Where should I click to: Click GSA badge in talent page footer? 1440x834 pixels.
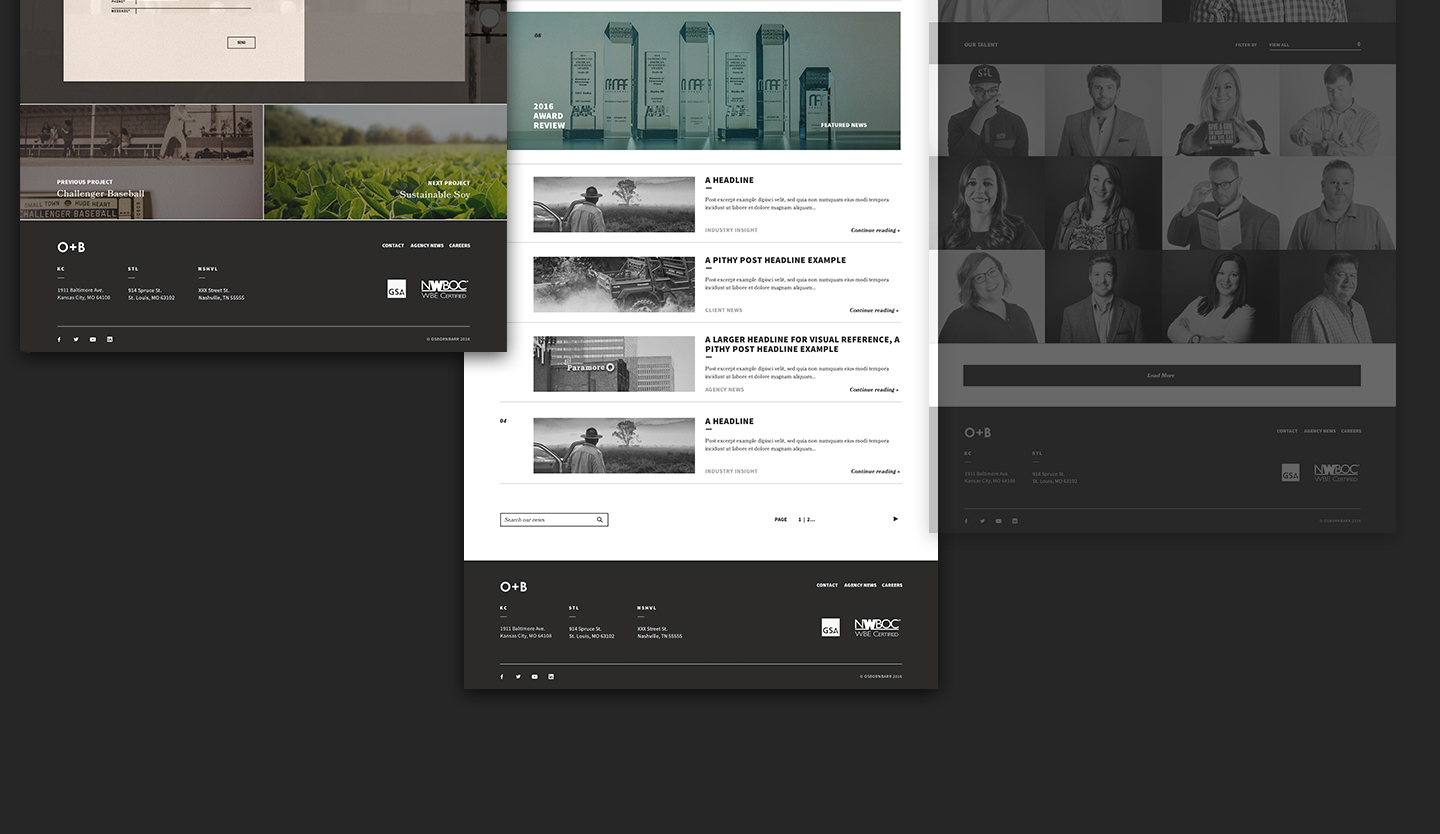1291,473
